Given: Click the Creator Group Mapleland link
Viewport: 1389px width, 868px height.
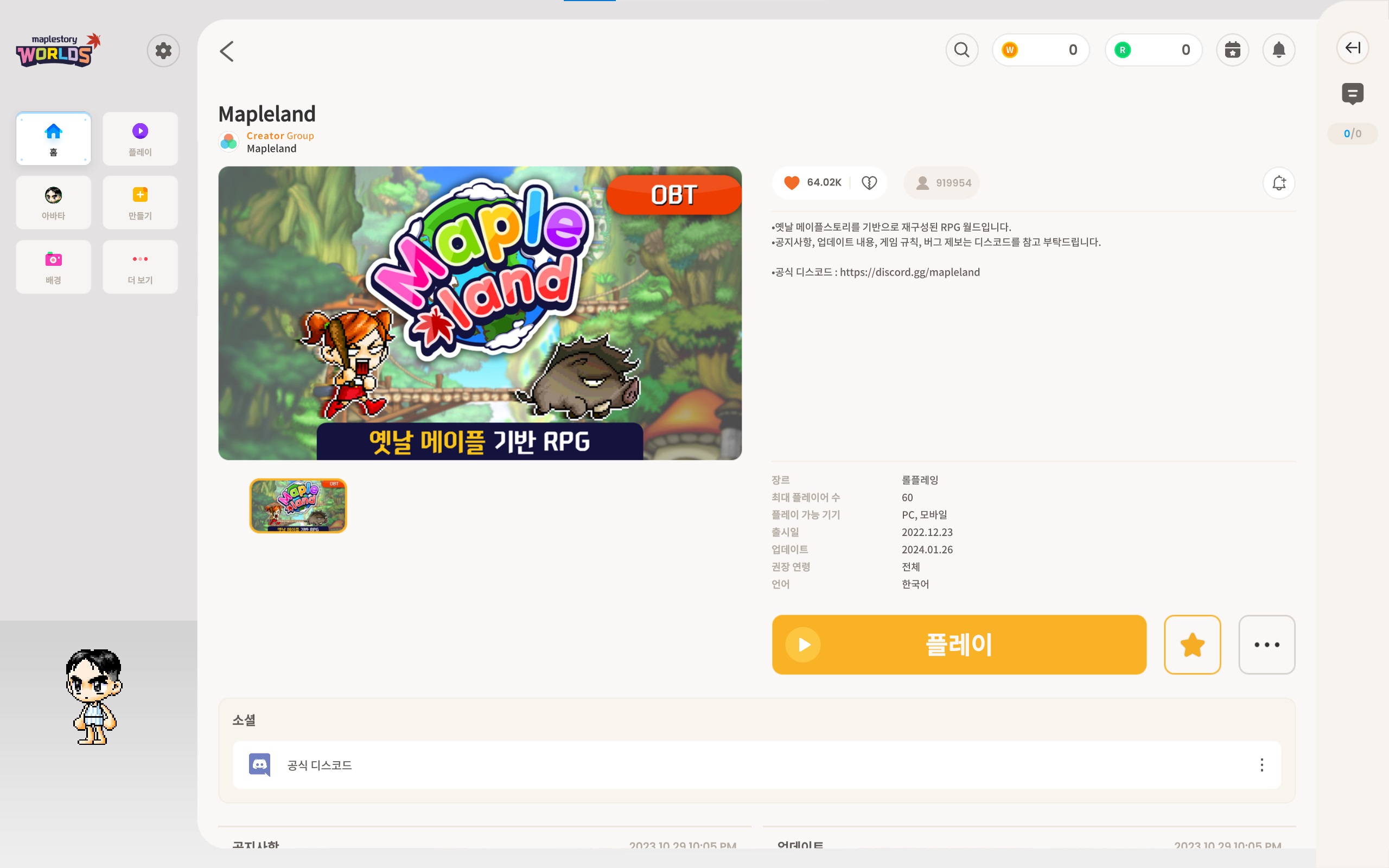Looking at the screenshot, I should (280, 142).
